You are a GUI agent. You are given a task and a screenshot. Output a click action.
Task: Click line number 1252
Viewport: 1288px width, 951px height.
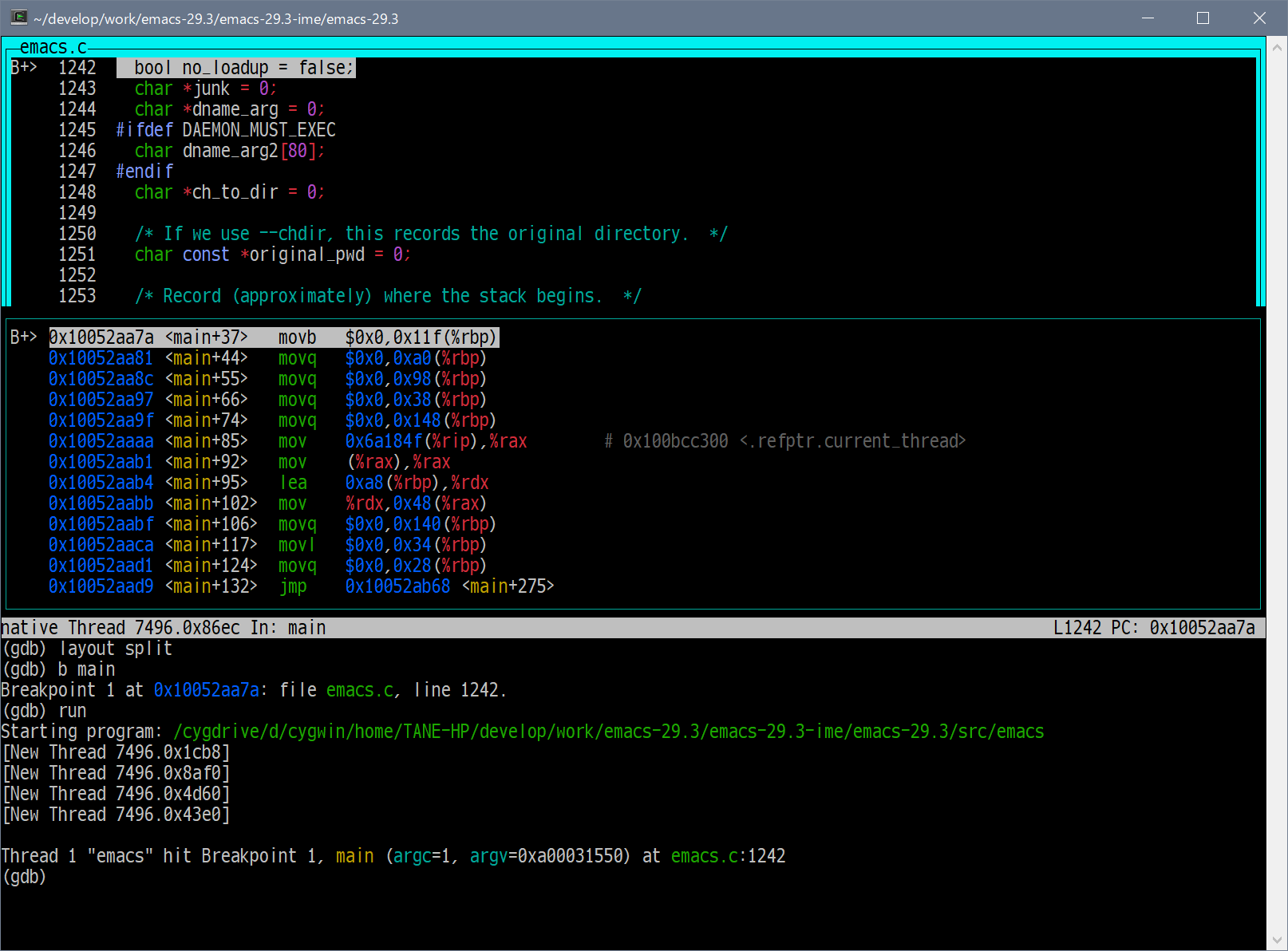[x=77, y=275]
